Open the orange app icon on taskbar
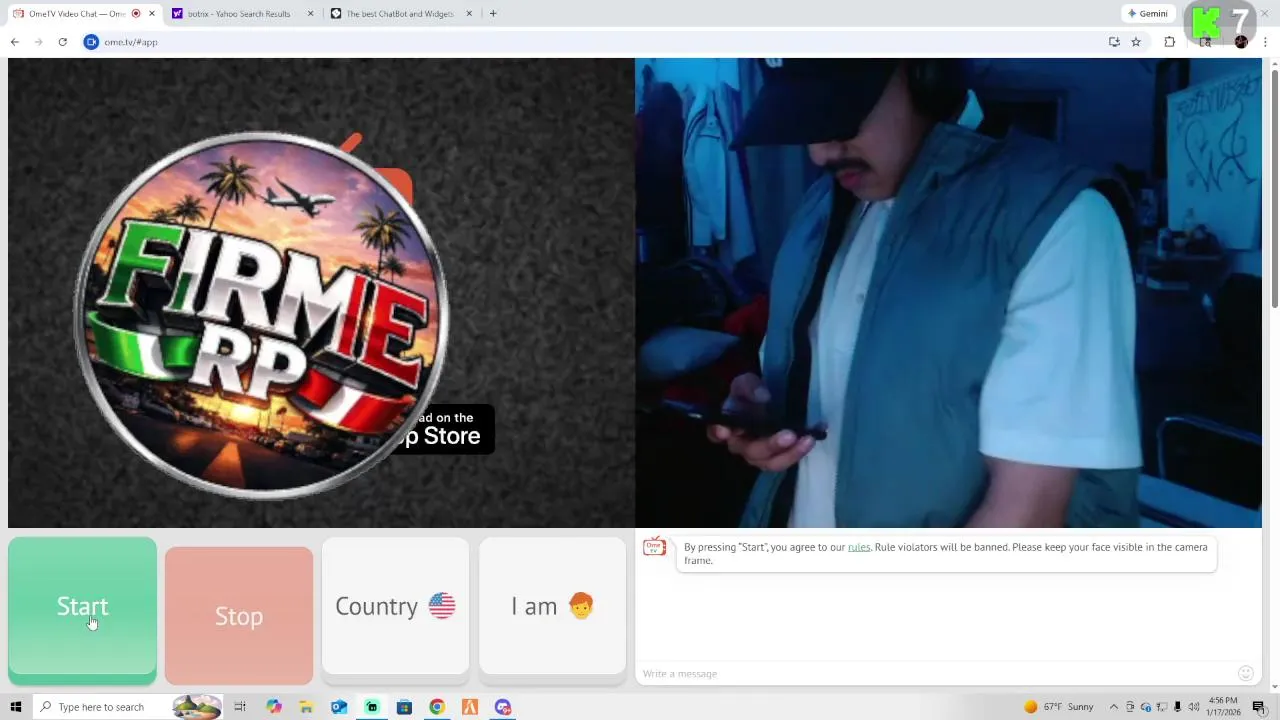Image resolution: width=1280 pixels, height=720 pixels. coord(470,707)
